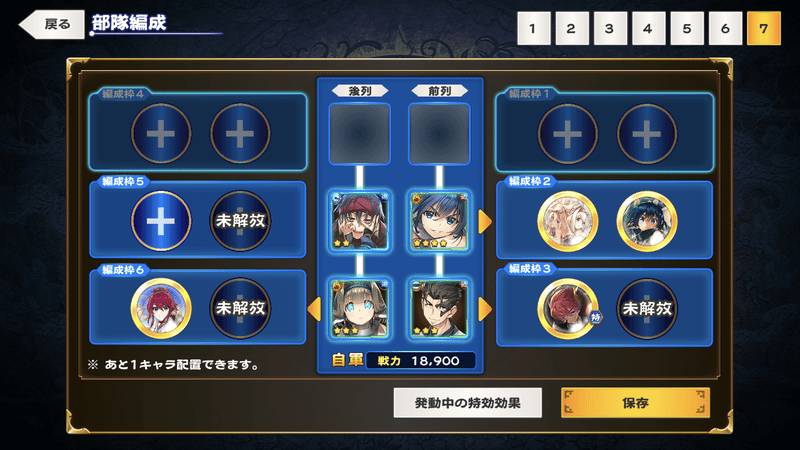
Task: Select the red-haired horned character in 編成枠3
Action: point(567,308)
